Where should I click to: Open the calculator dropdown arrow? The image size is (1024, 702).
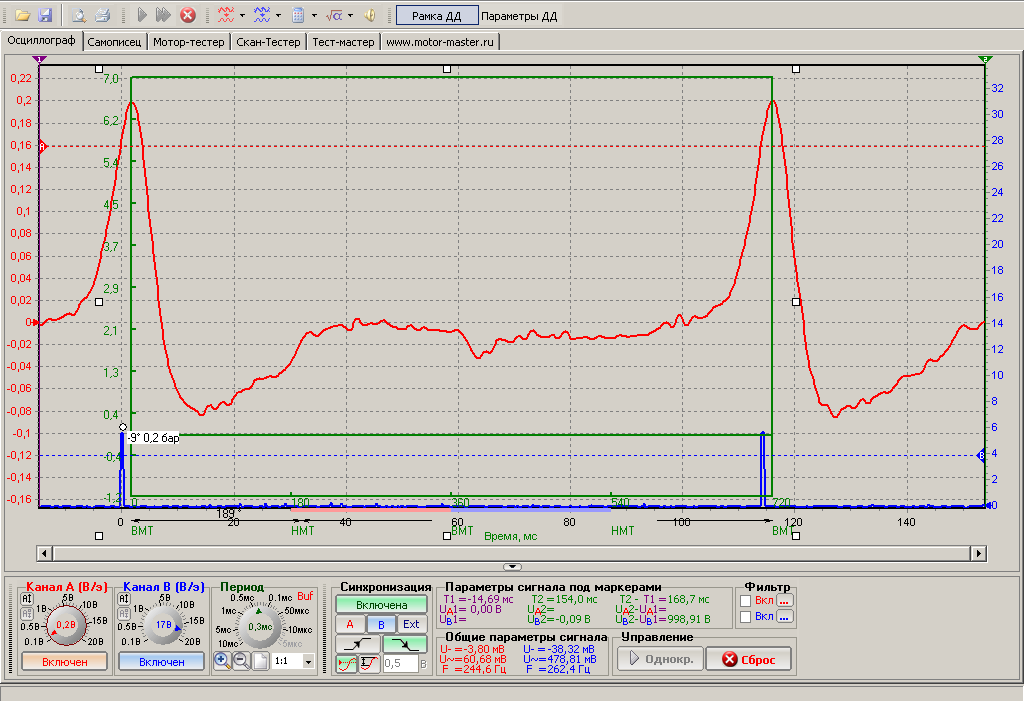coord(314,15)
